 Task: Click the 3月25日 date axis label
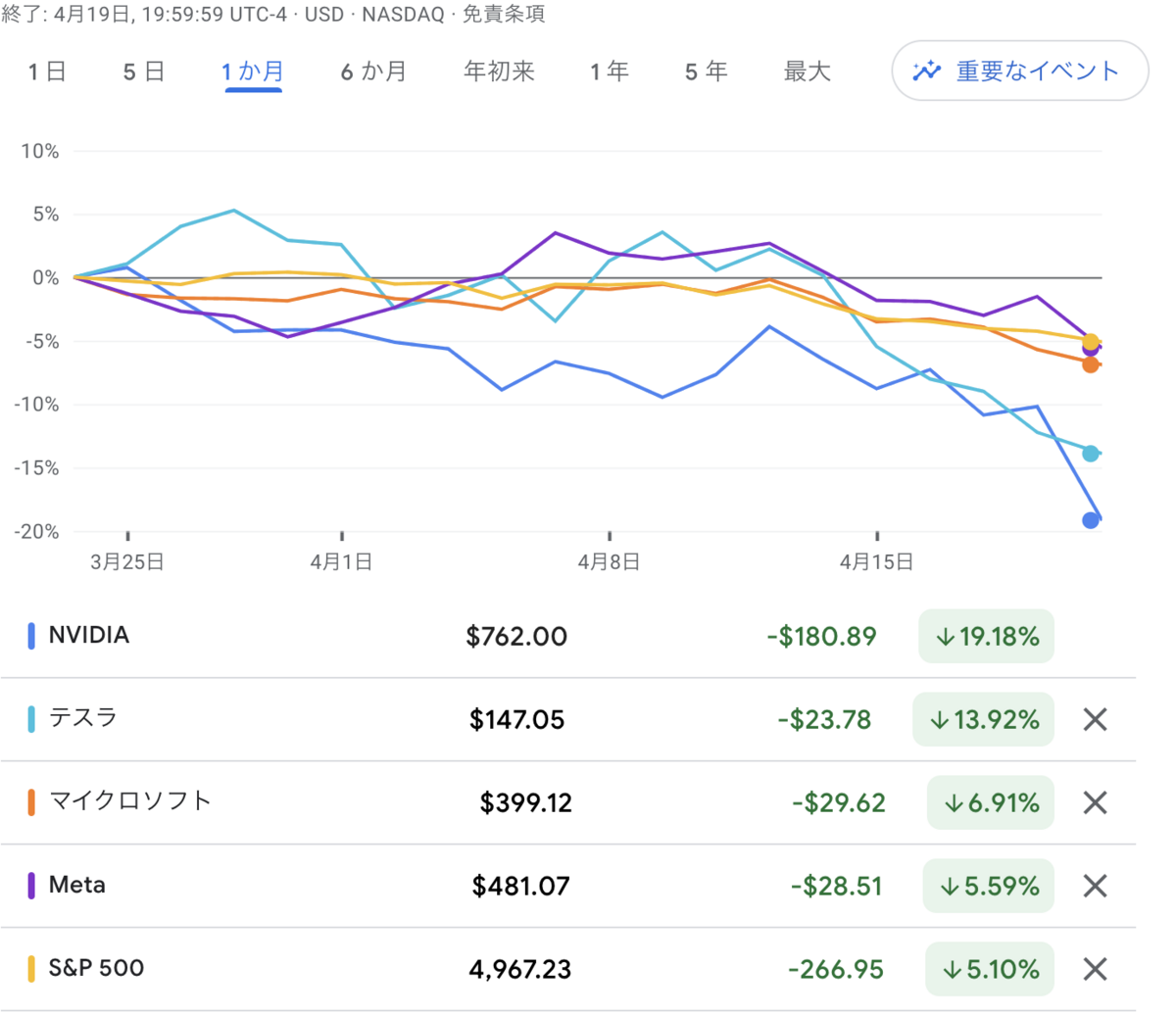[x=127, y=561]
